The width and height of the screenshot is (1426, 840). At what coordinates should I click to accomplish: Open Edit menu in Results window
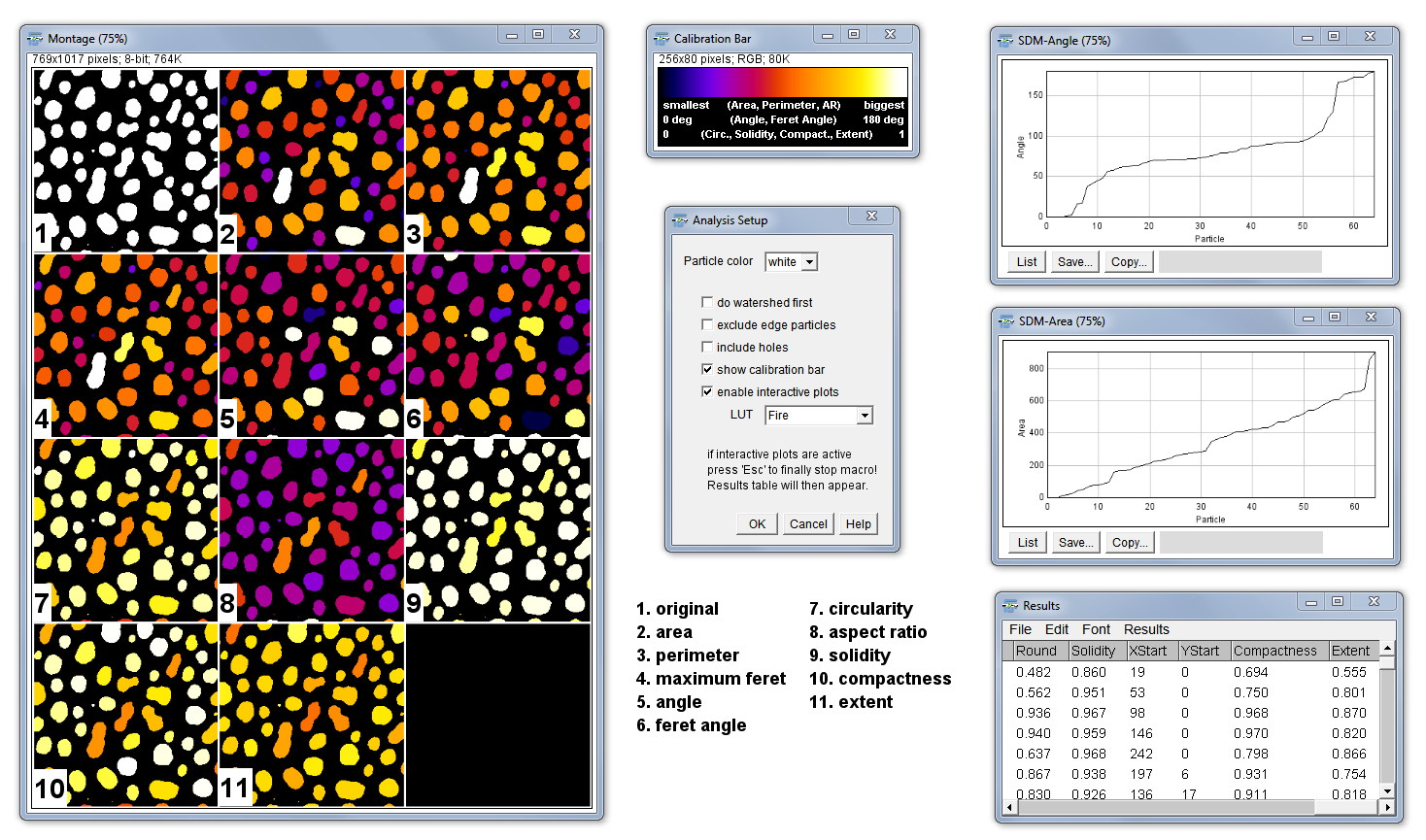[x=1057, y=629]
